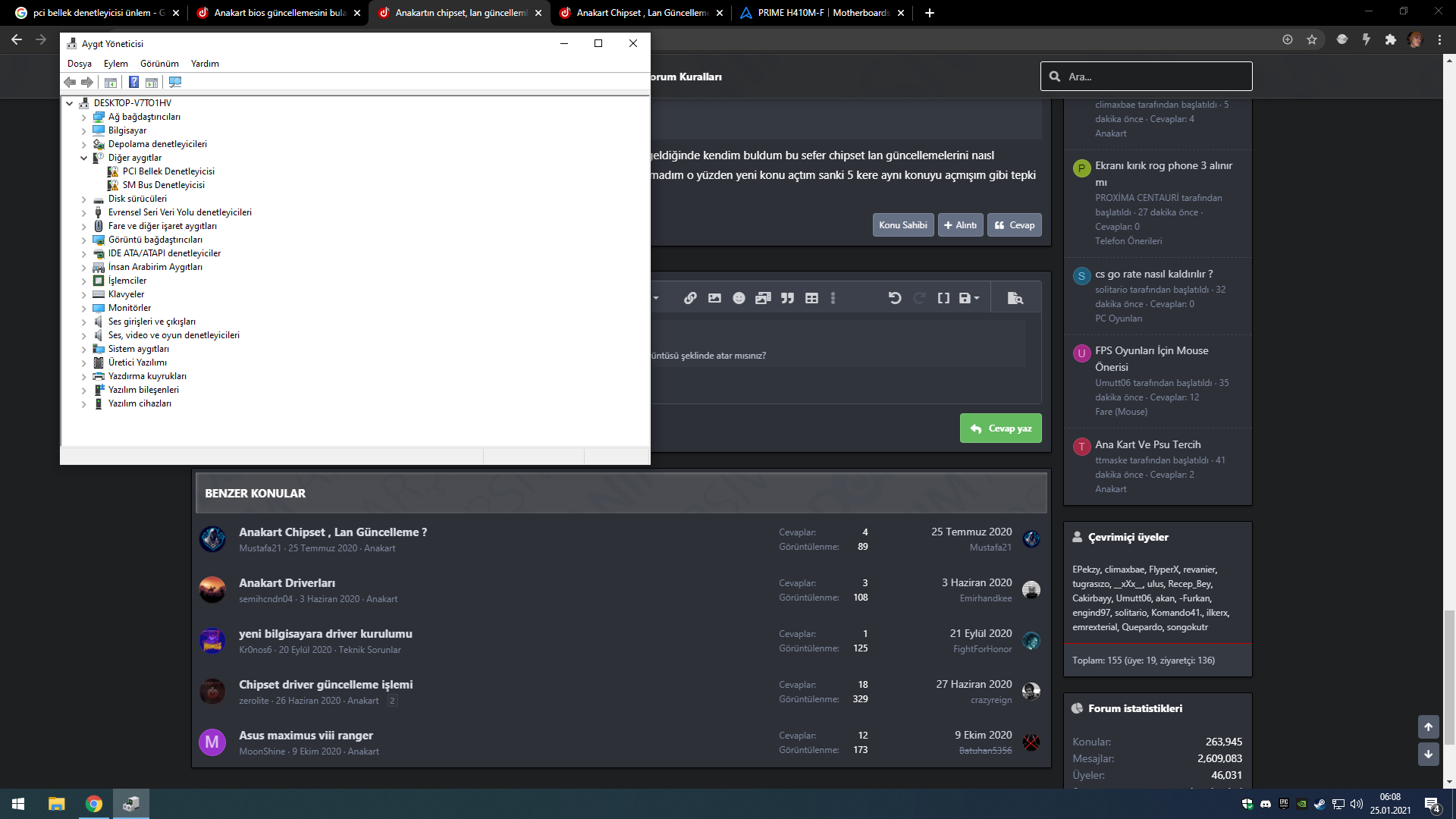Open the save draft dropdown in editor
Viewport: 1456px width, 819px height.
point(968,298)
